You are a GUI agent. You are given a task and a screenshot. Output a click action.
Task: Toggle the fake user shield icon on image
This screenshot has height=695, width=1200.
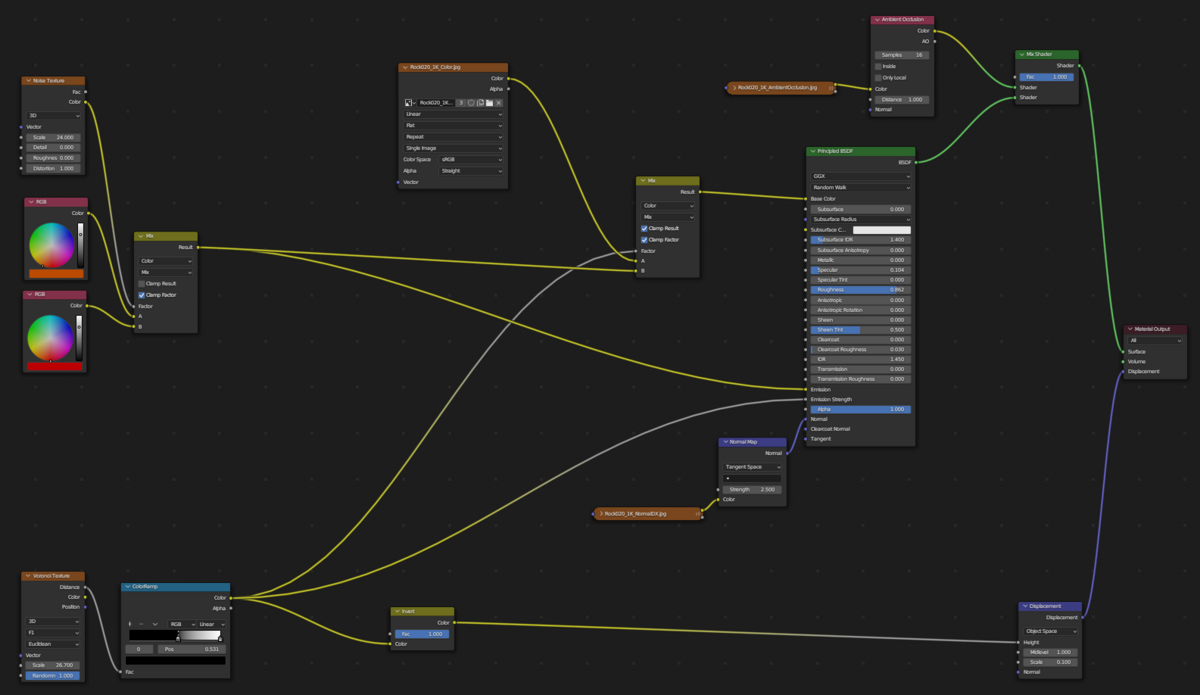471,103
